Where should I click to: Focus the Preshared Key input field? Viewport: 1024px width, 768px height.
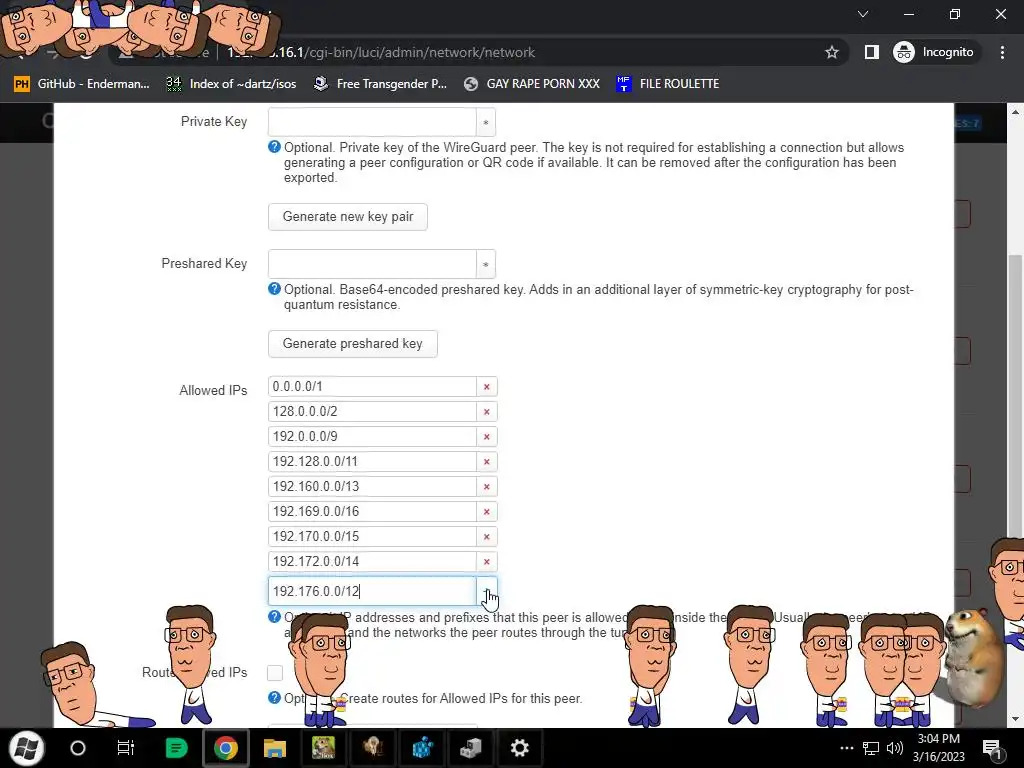tap(372, 264)
